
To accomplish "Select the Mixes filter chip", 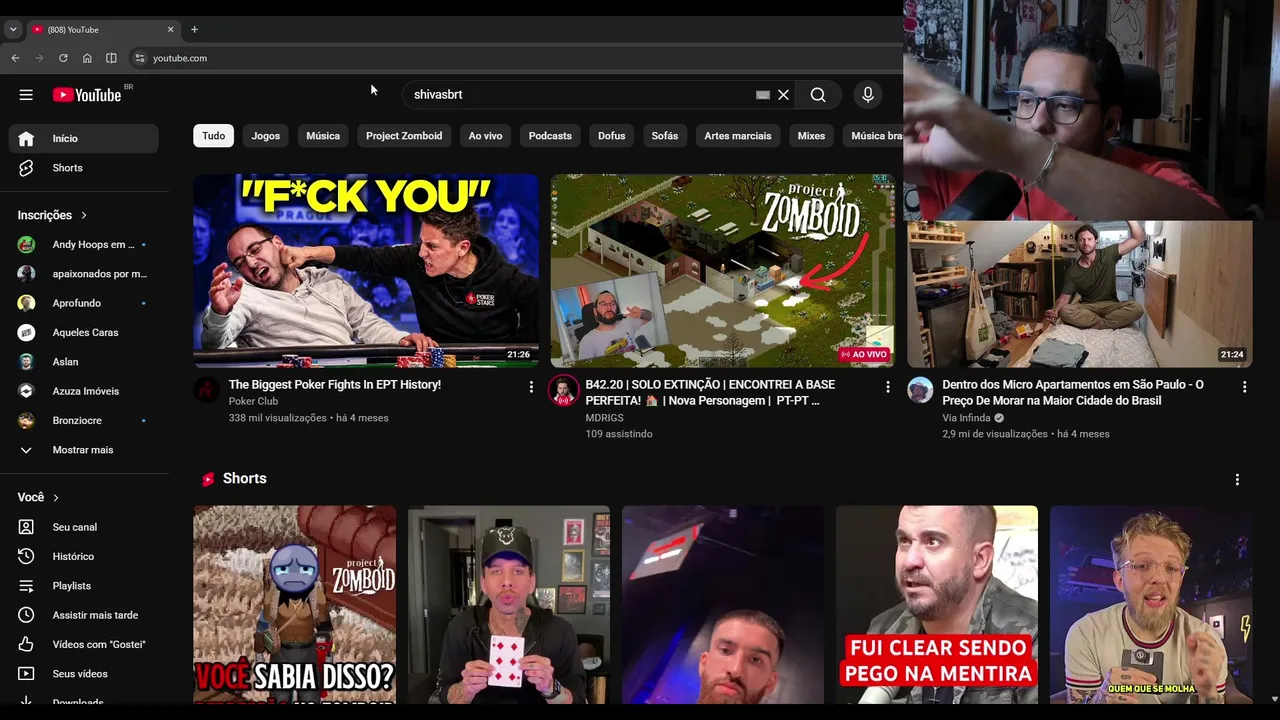I will [x=811, y=136].
